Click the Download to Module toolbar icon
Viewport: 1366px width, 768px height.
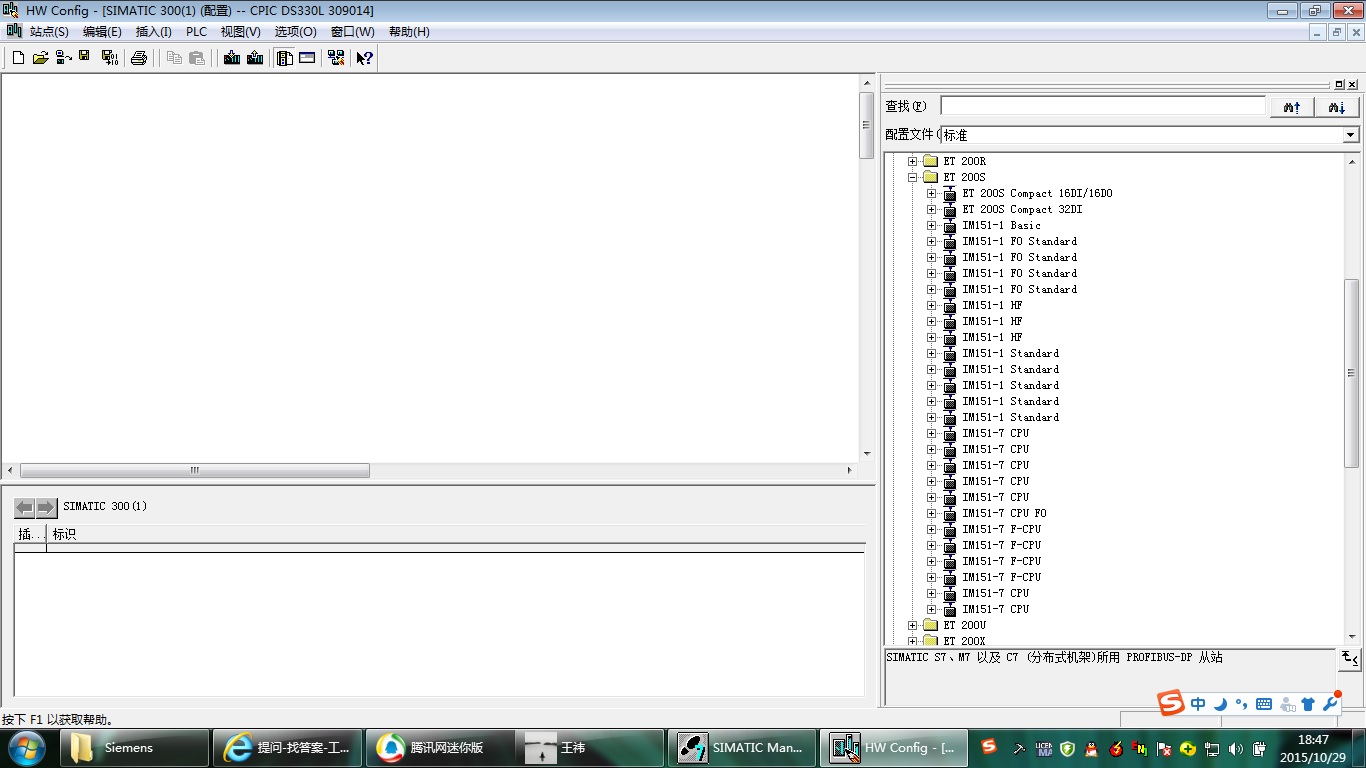[232, 58]
